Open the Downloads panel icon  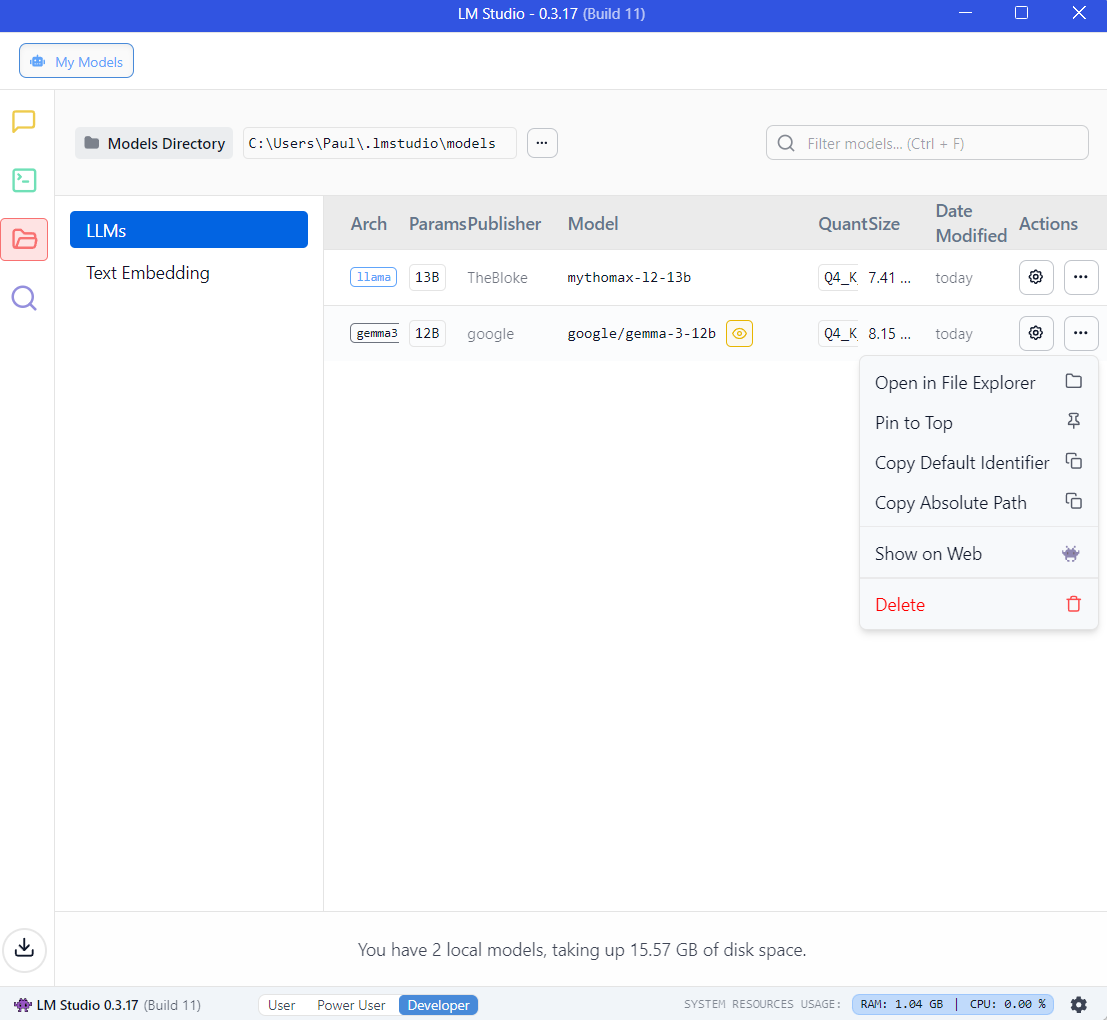coord(25,948)
